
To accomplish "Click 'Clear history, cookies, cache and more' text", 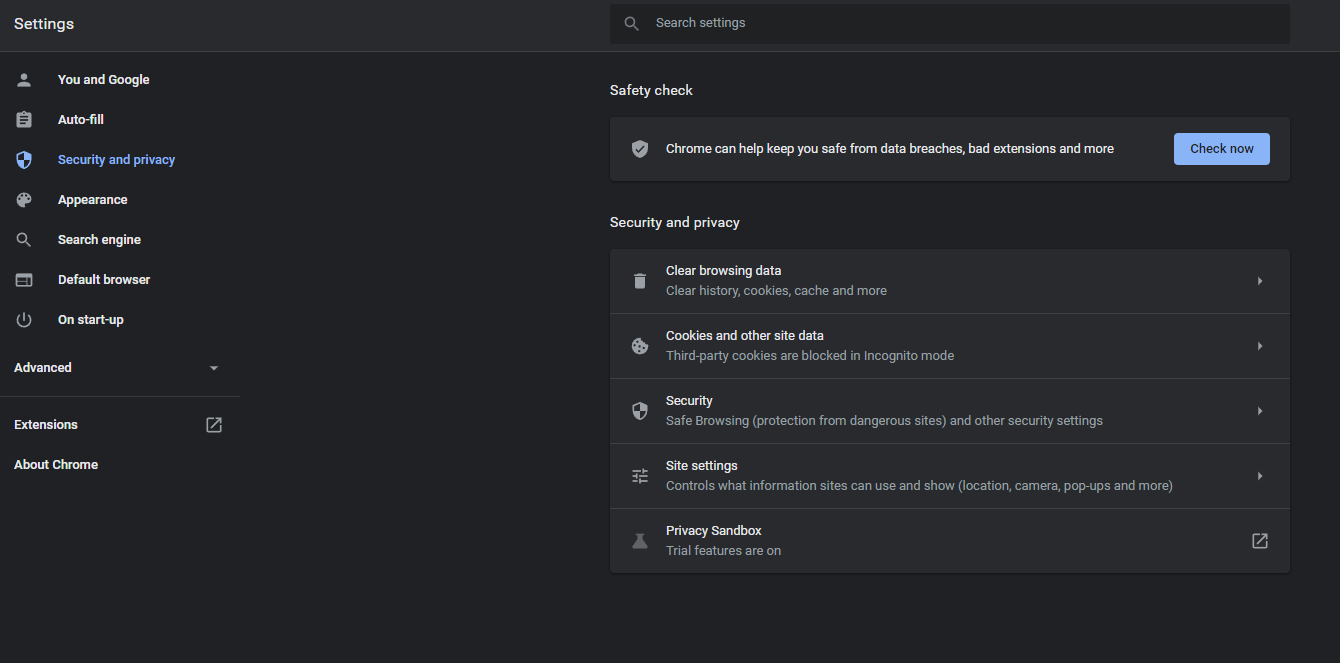I will [x=776, y=291].
